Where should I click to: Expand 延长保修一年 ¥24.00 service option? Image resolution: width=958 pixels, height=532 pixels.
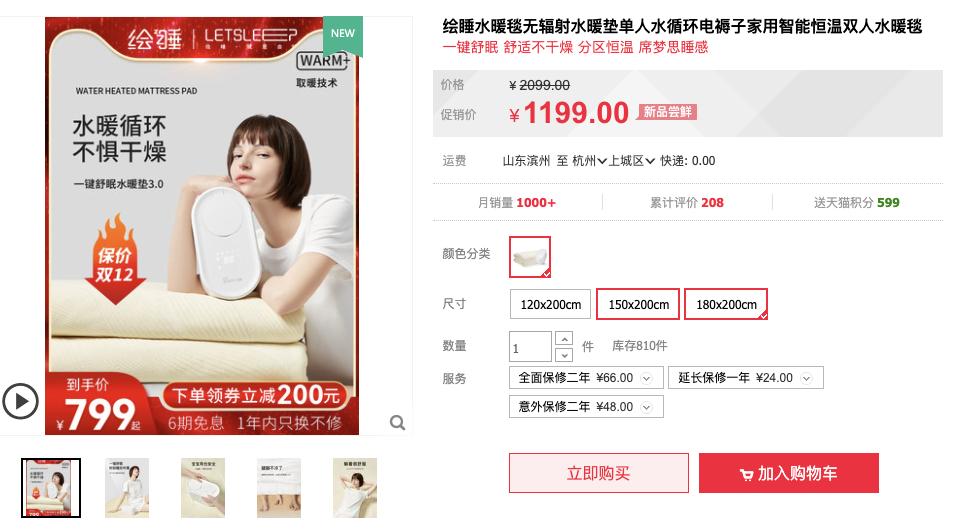pos(745,377)
